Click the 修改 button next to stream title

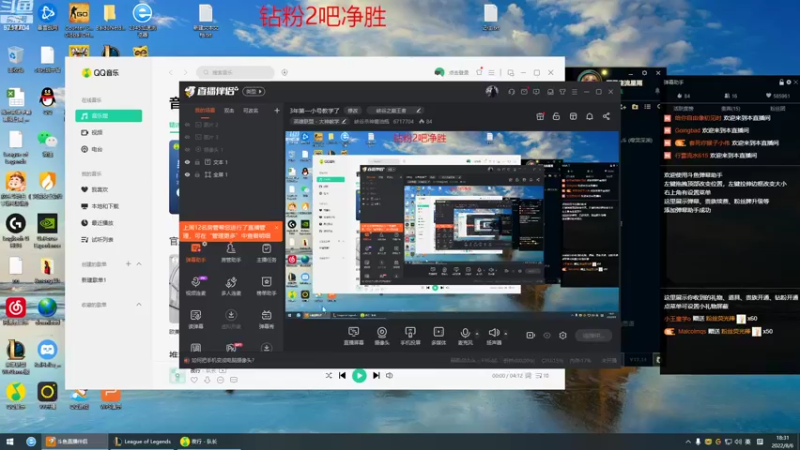point(353,110)
